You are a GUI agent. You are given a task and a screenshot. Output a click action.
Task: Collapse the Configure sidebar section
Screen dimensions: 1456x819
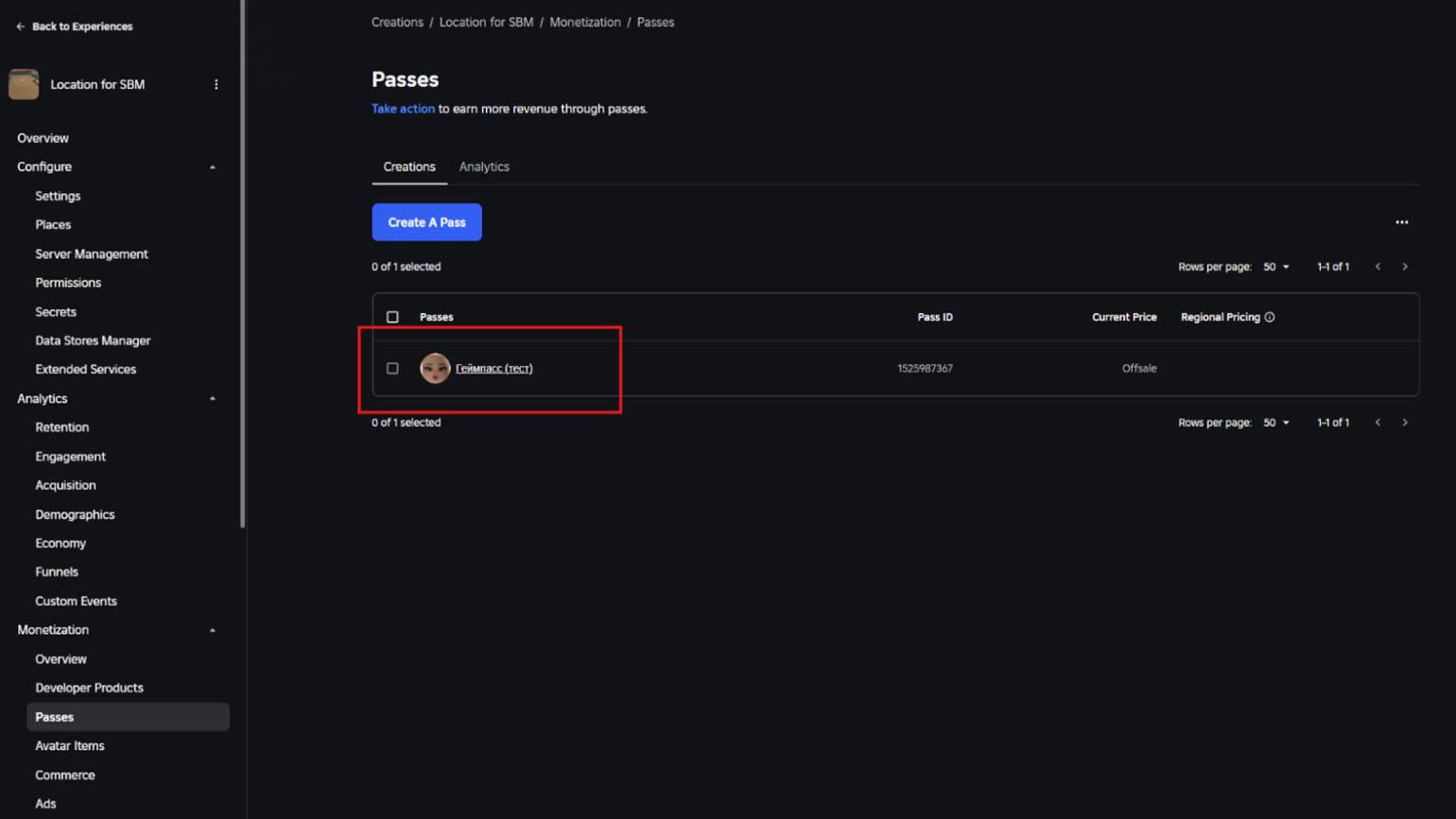[x=213, y=167]
